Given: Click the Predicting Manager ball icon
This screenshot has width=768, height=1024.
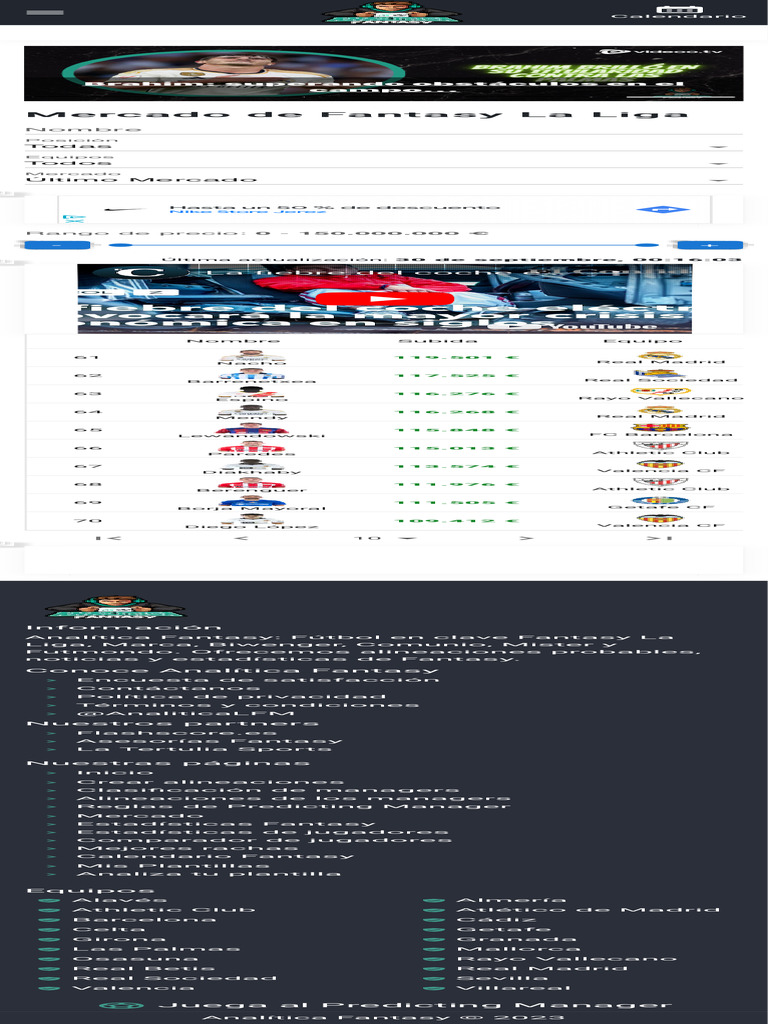Looking at the screenshot, I should pyautogui.click(x=121, y=1006).
